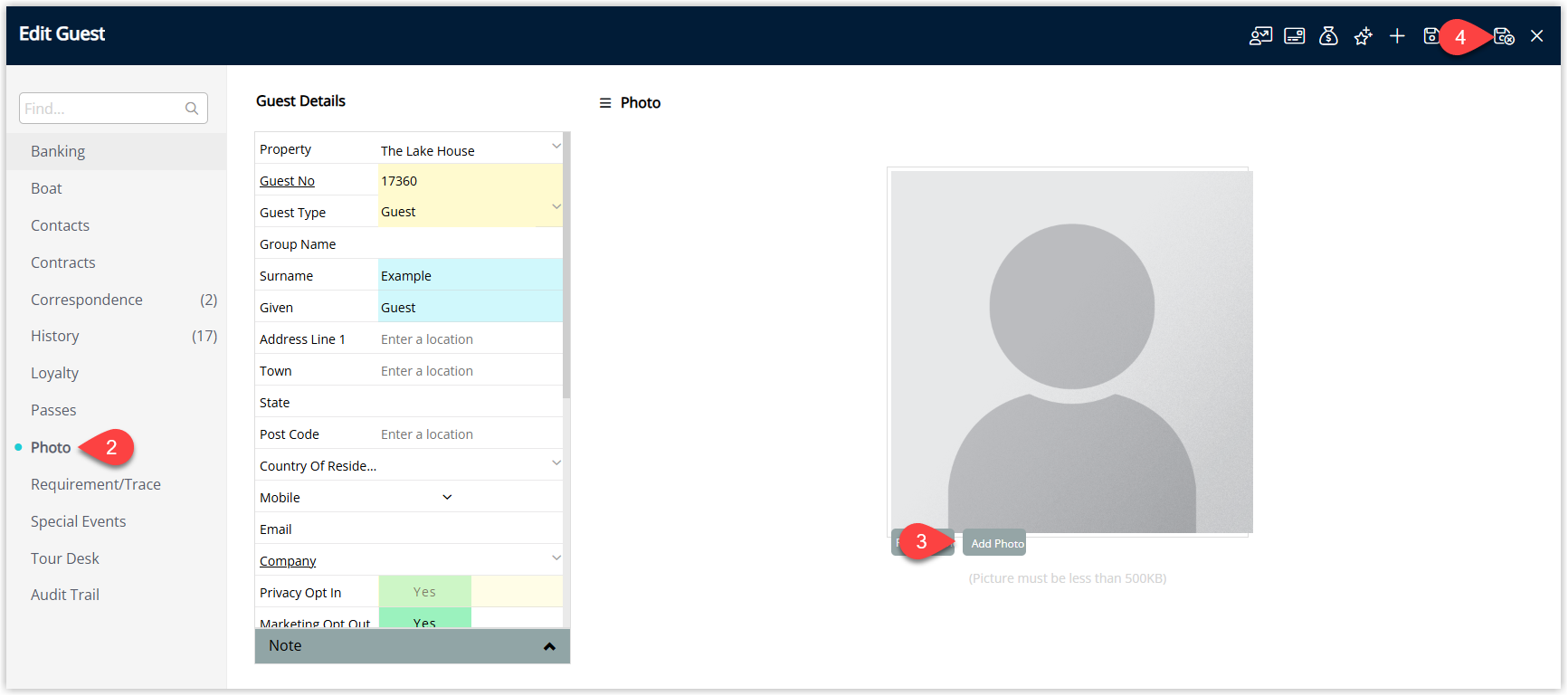Select Photo in sidebar
1568x696 pixels.
pyautogui.click(x=51, y=447)
